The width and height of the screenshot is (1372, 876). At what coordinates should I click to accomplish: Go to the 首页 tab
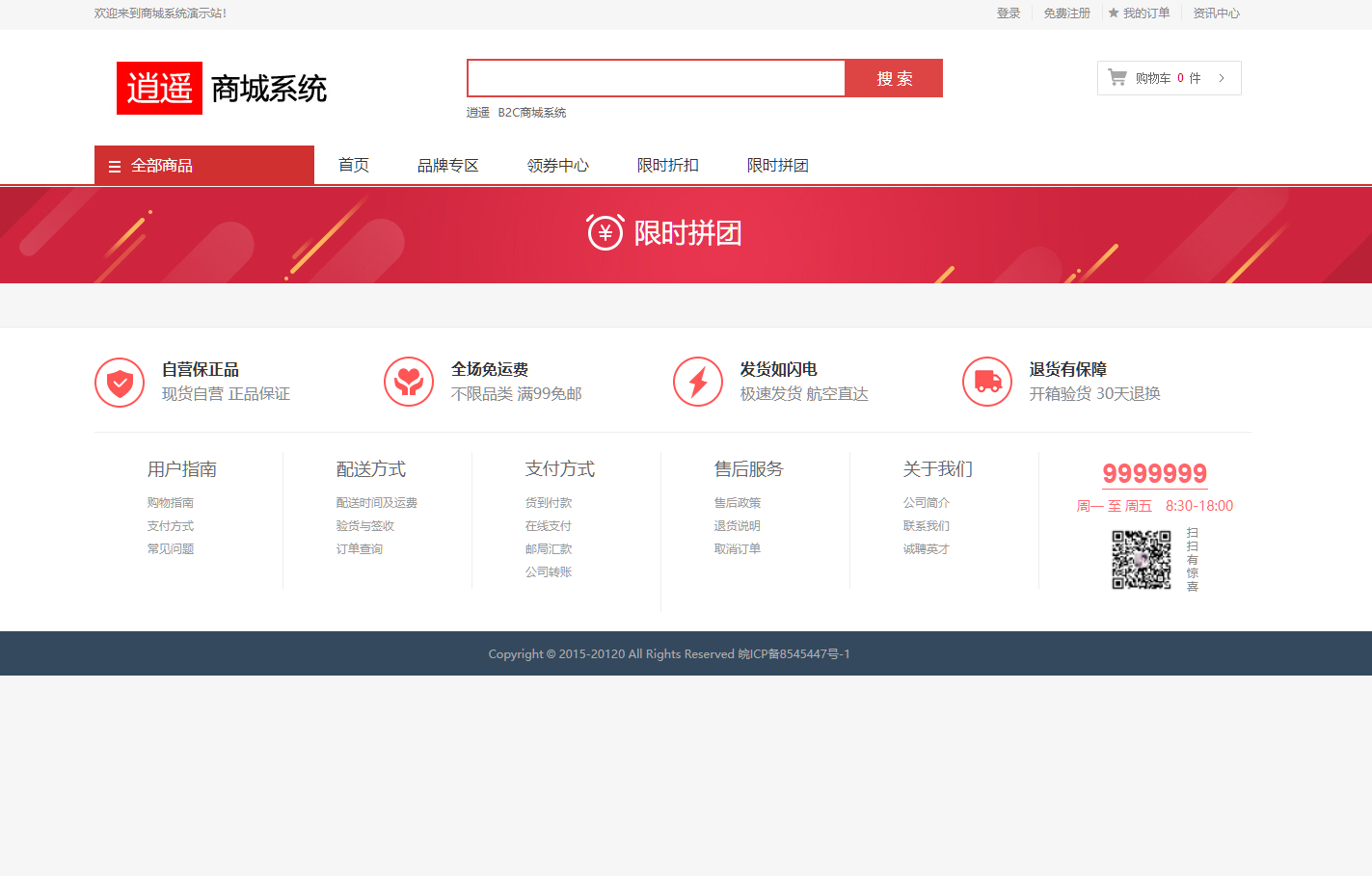[x=354, y=165]
